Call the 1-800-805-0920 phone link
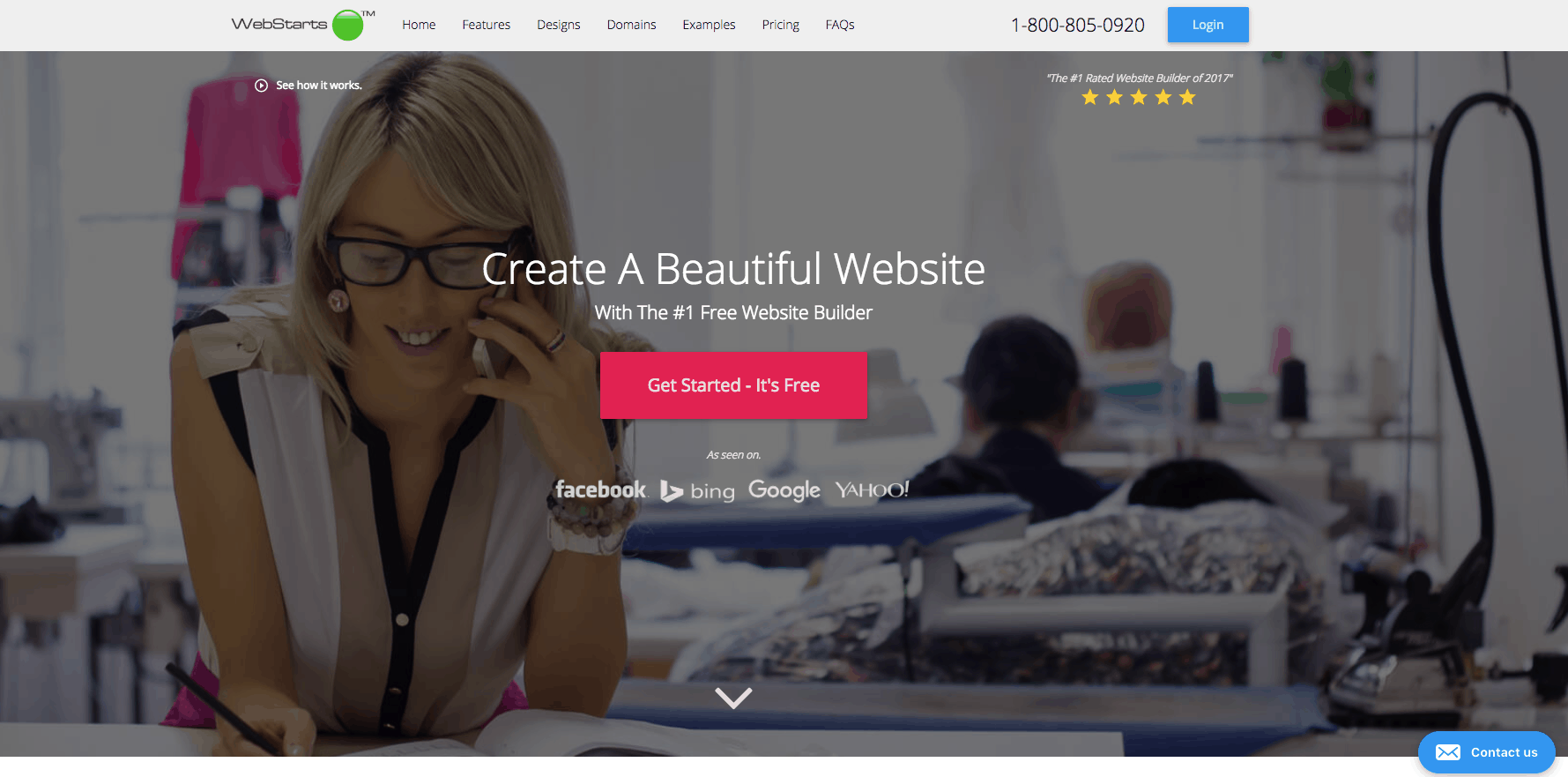 point(1078,26)
